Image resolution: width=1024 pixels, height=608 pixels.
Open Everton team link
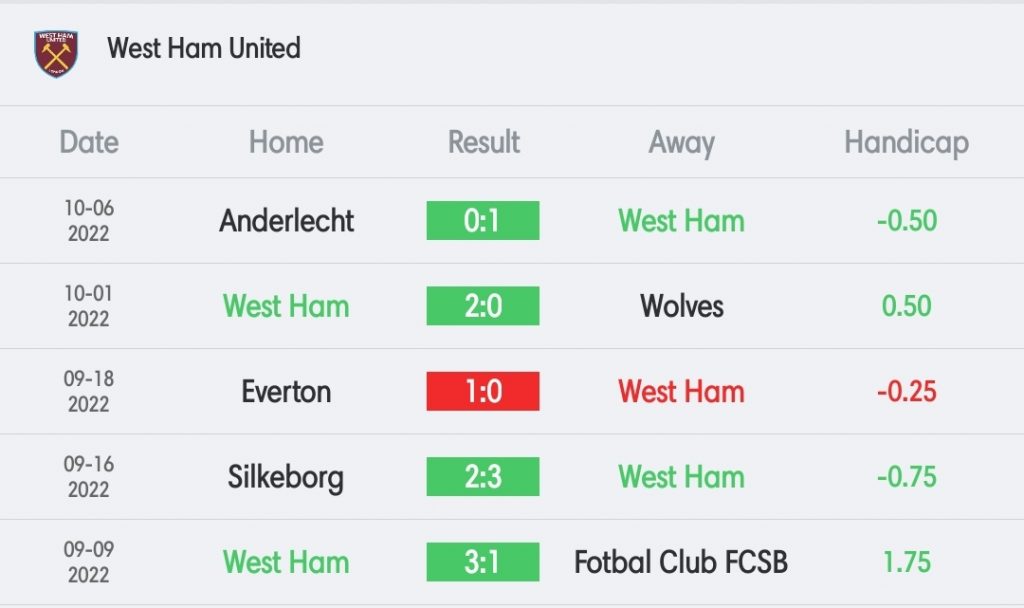click(286, 392)
